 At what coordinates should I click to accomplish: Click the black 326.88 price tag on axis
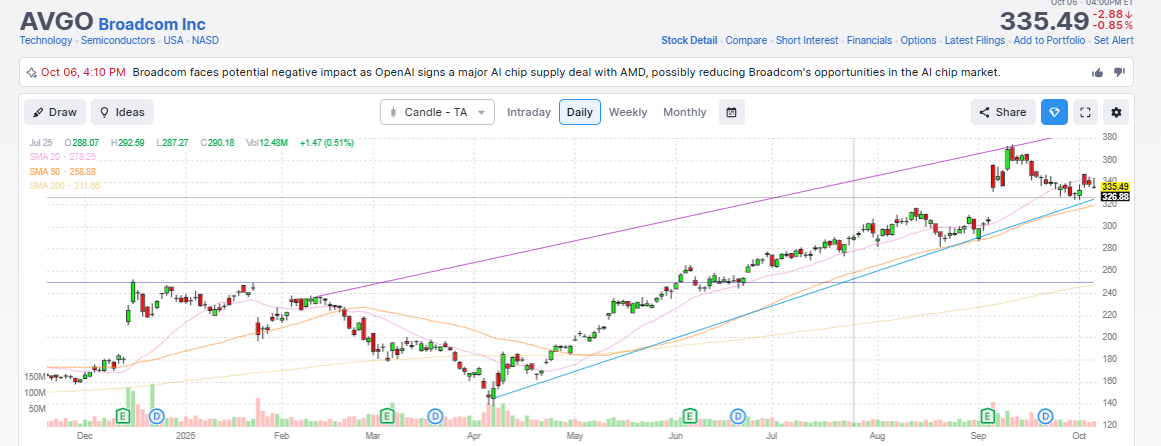[1114, 197]
